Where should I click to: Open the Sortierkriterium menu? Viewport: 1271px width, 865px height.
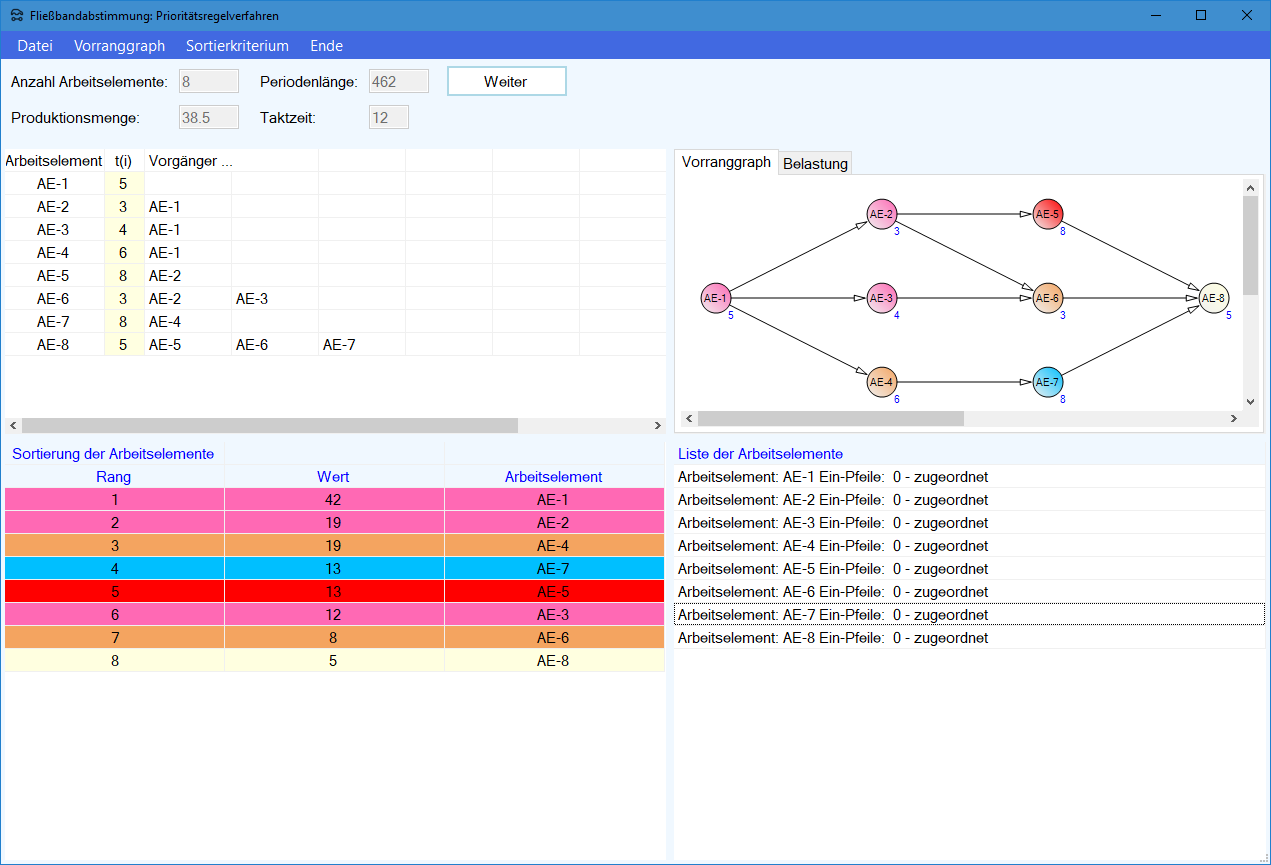click(x=237, y=46)
